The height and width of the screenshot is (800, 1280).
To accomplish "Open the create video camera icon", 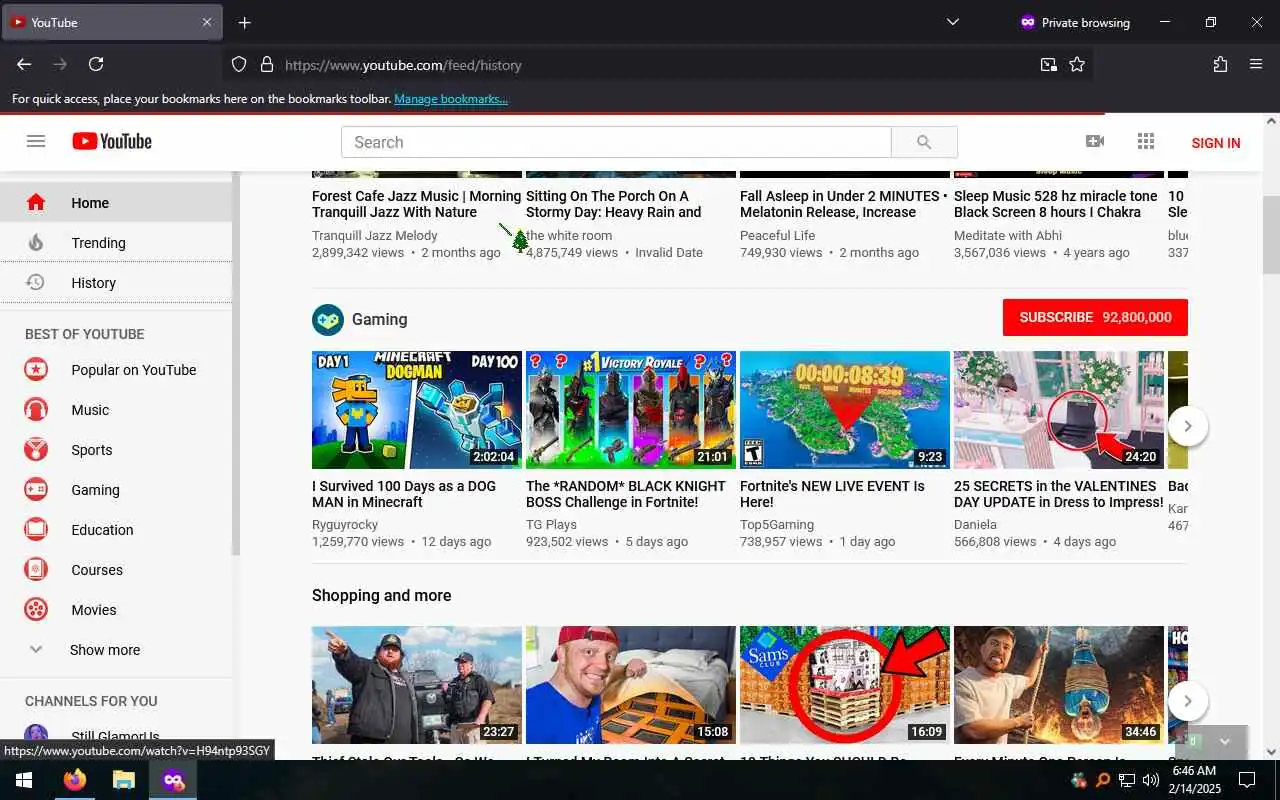I will (x=1095, y=141).
